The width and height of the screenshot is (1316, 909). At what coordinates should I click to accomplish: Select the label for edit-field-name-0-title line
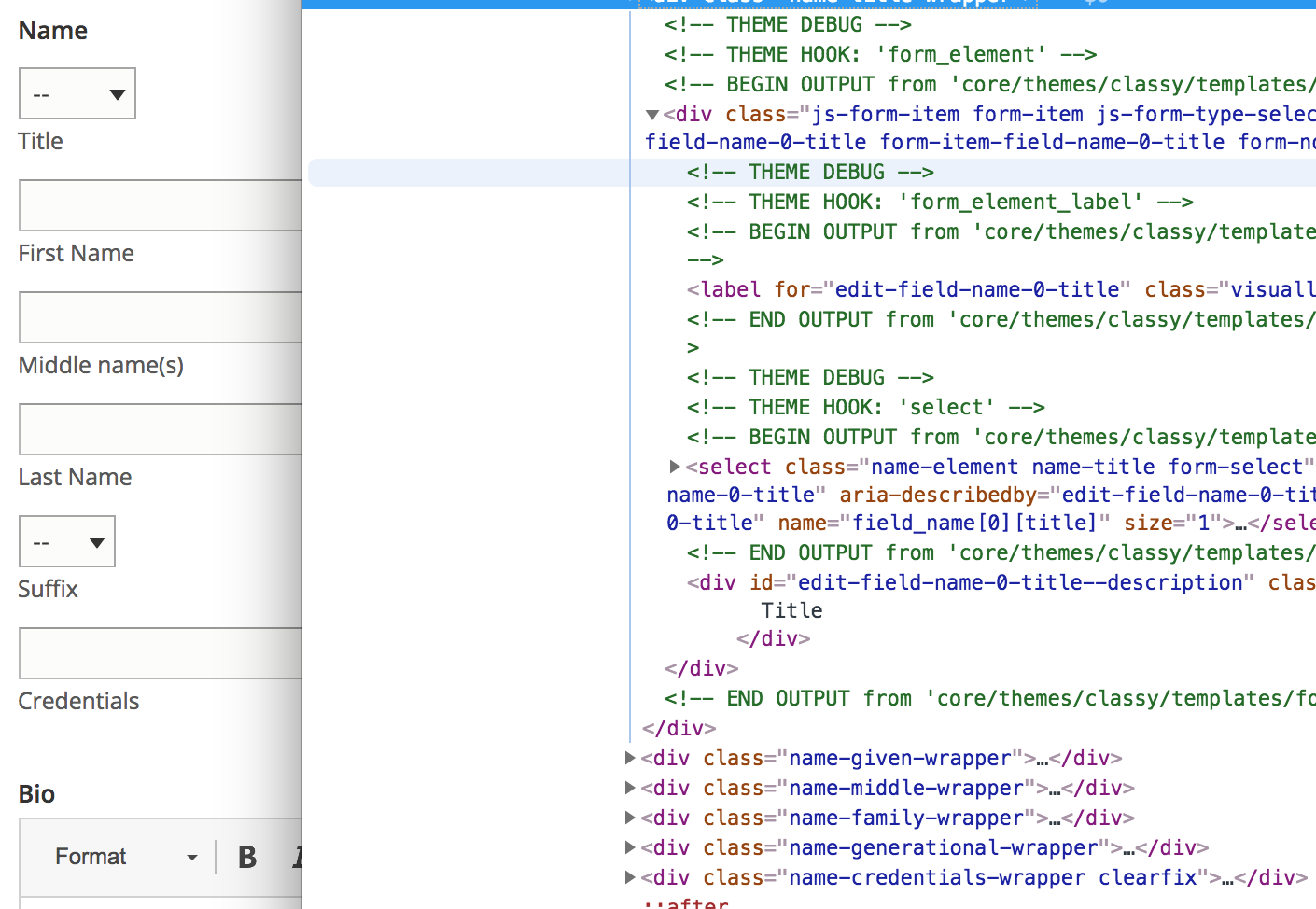click(1001, 289)
